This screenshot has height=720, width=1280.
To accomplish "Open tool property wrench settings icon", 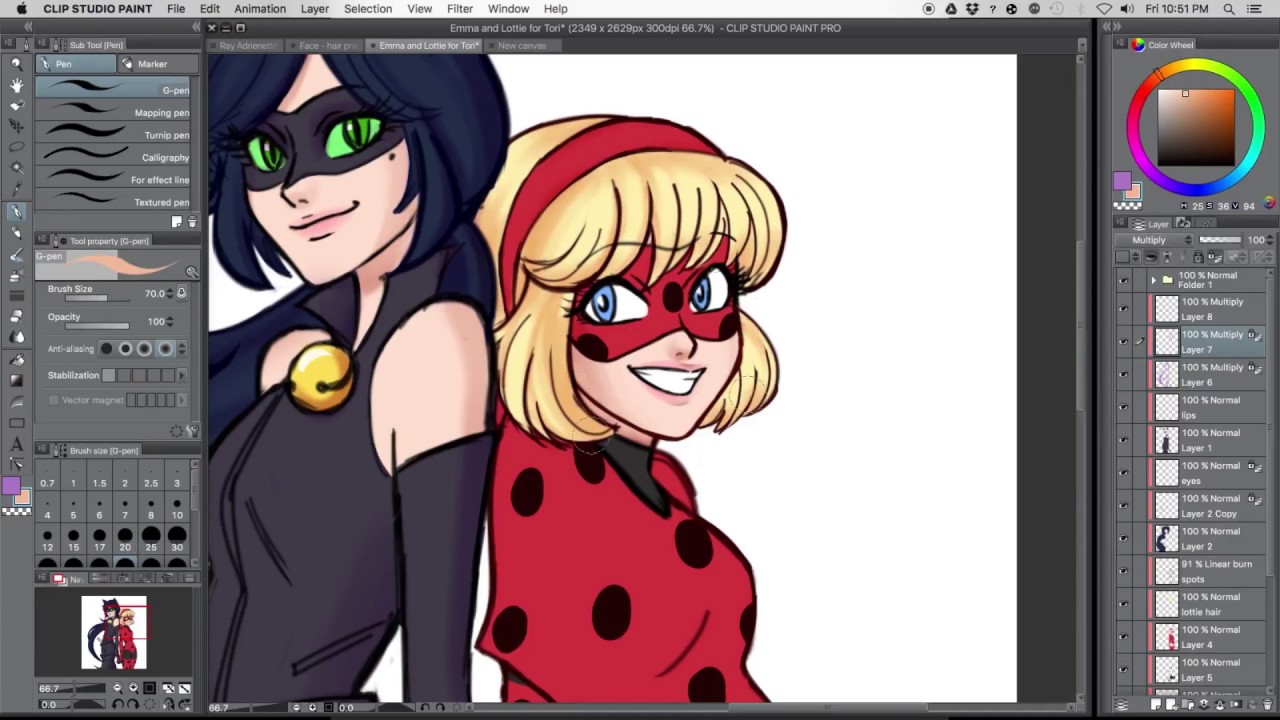I will (192, 431).
